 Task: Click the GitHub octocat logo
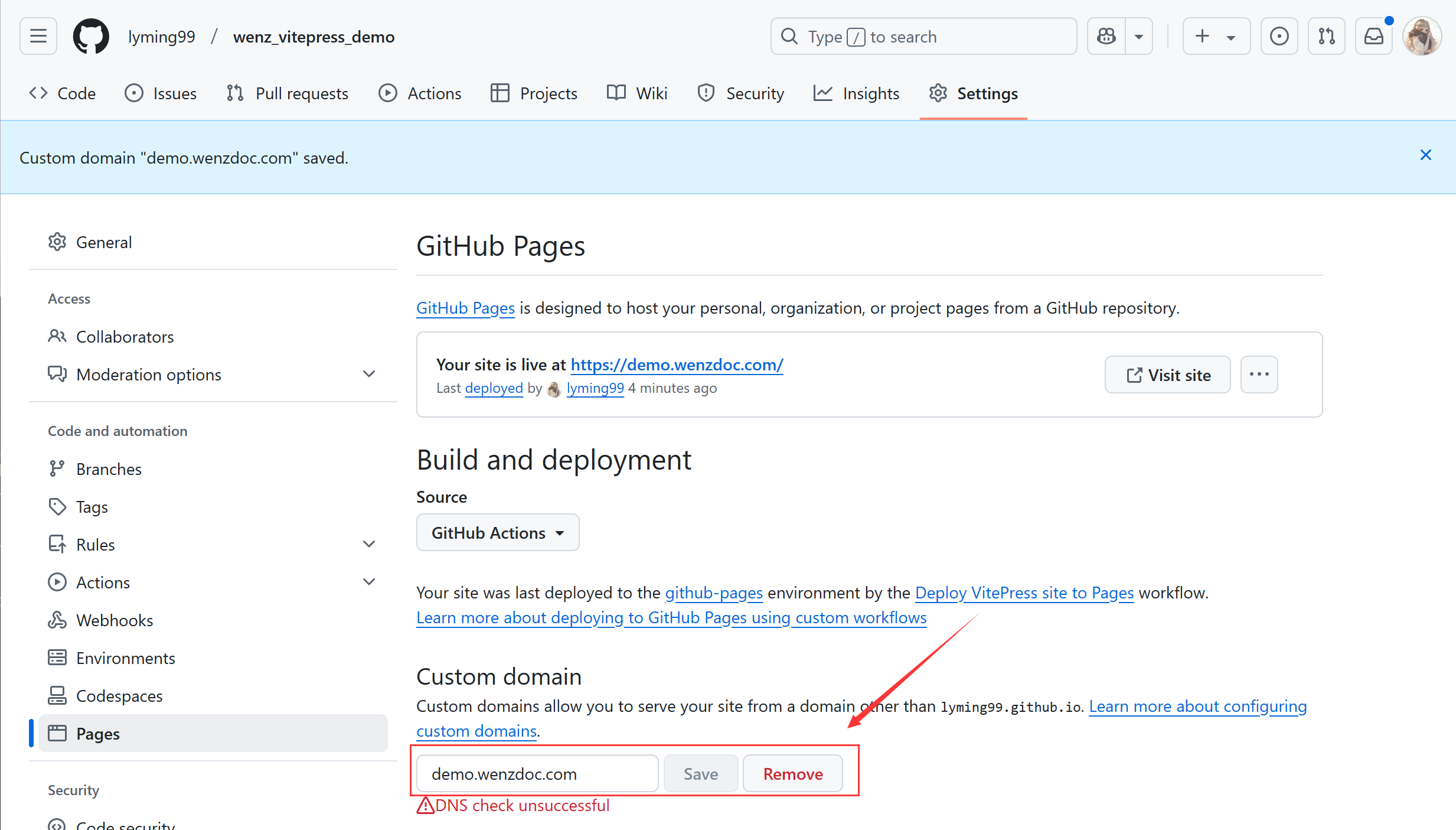[x=91, y=37]
